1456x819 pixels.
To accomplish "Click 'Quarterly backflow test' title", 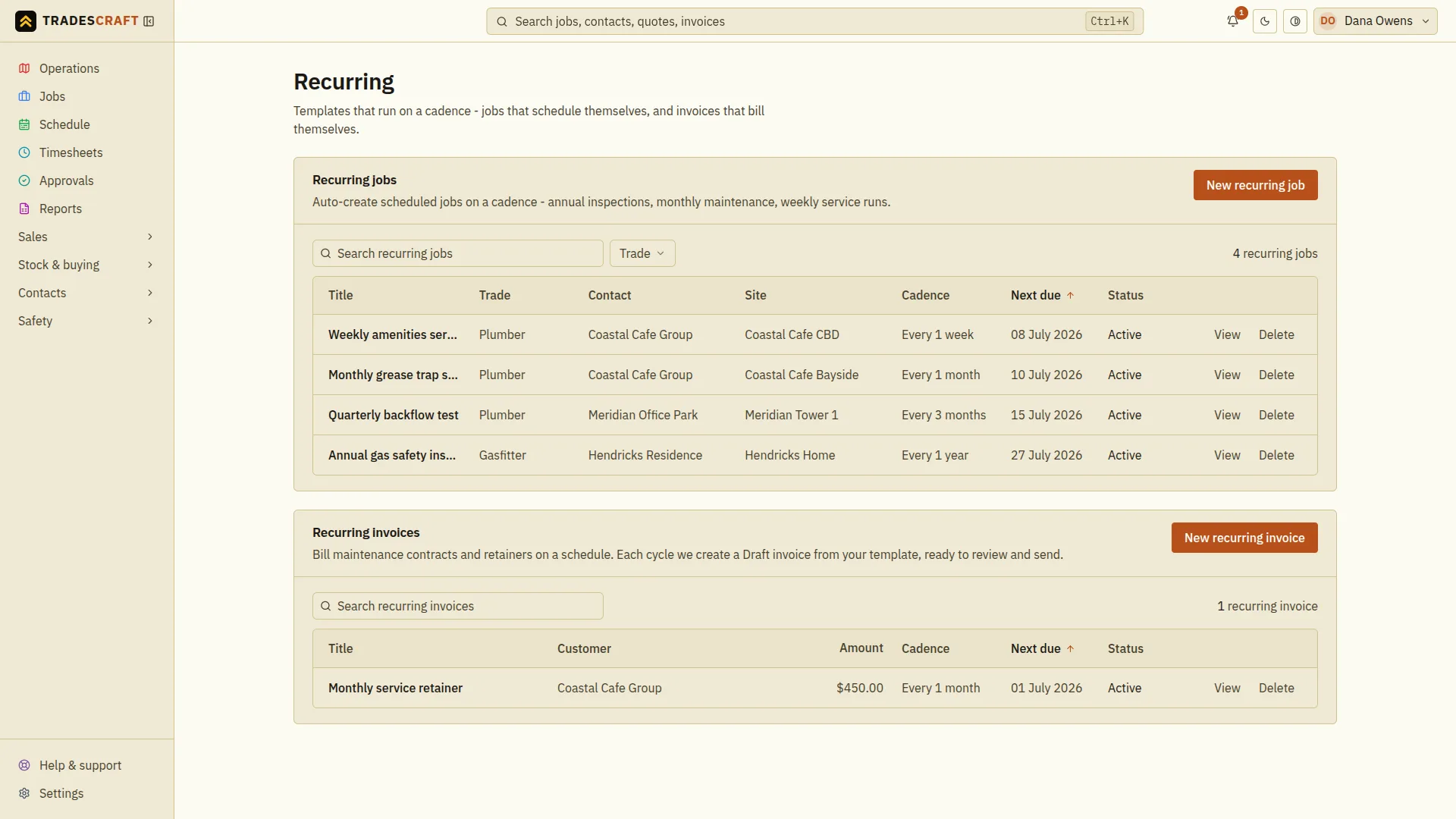I will [x=393, y=415].
